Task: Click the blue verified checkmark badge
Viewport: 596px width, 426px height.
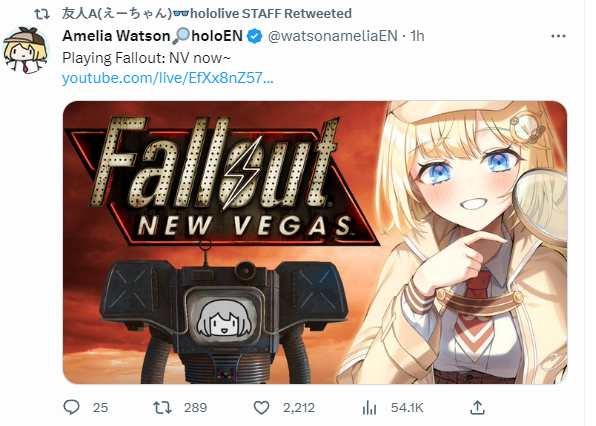Action: (x=254, y=36)
